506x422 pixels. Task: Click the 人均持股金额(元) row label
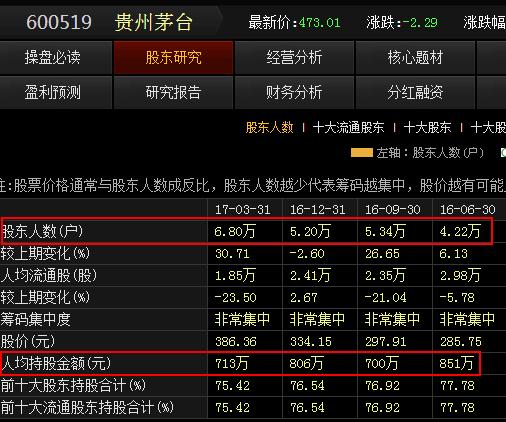coord(56,363)
